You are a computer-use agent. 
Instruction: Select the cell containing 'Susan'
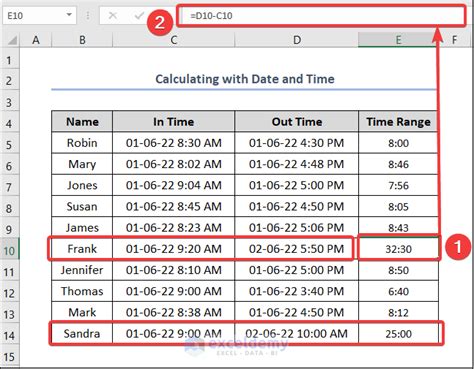82,206
